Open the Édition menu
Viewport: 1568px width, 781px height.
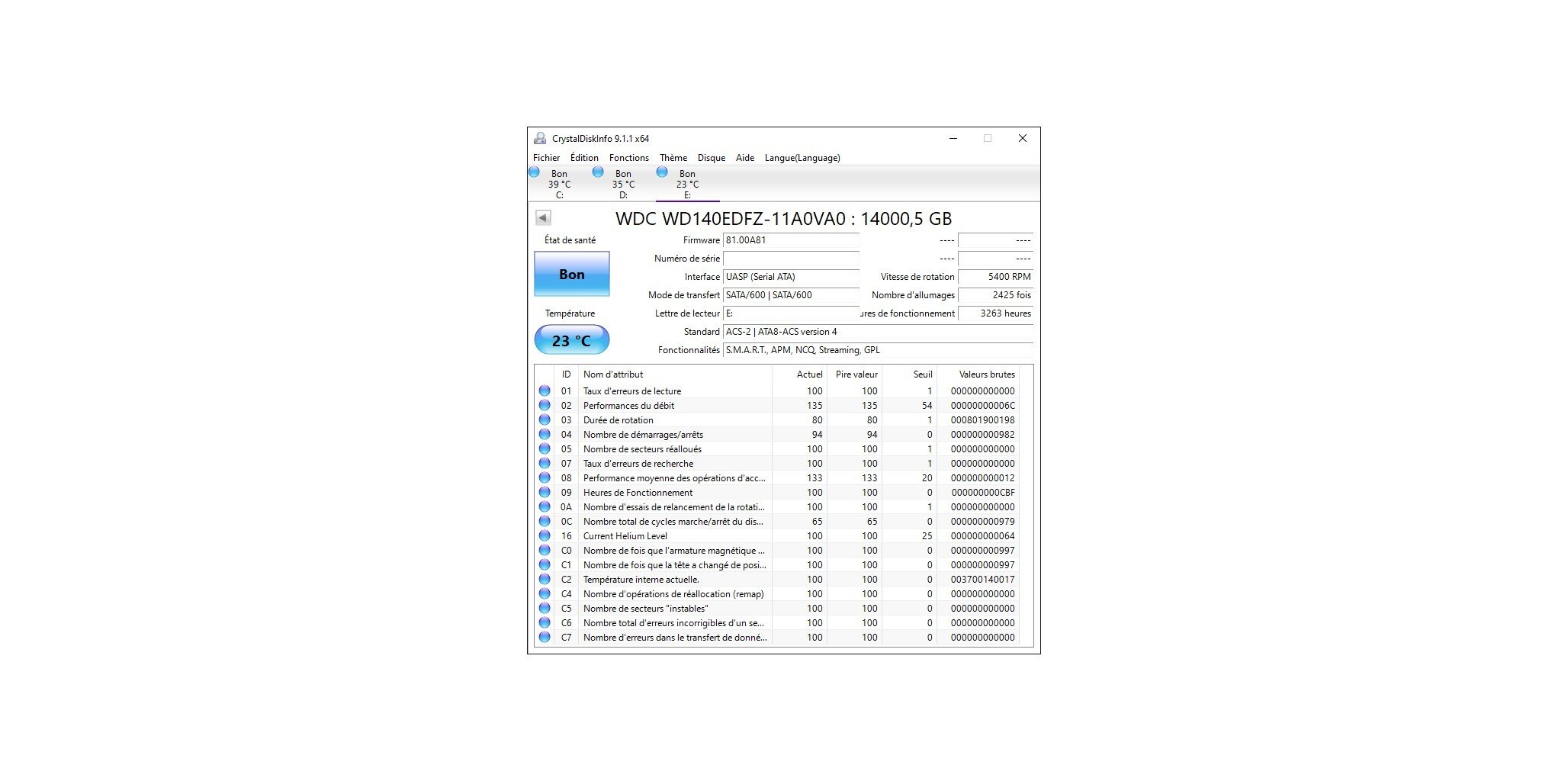click(x=584, y=158)
